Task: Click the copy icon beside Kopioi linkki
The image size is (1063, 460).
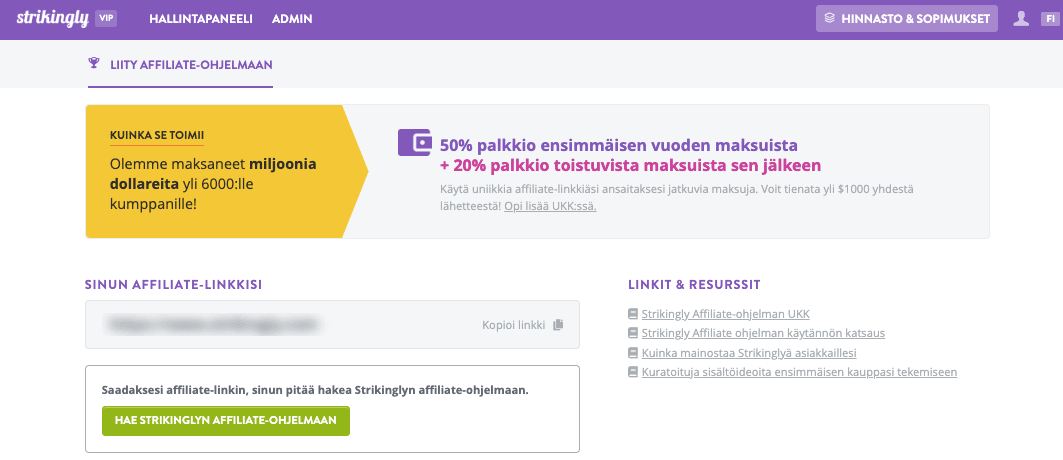Action: (x=558, y=325)
